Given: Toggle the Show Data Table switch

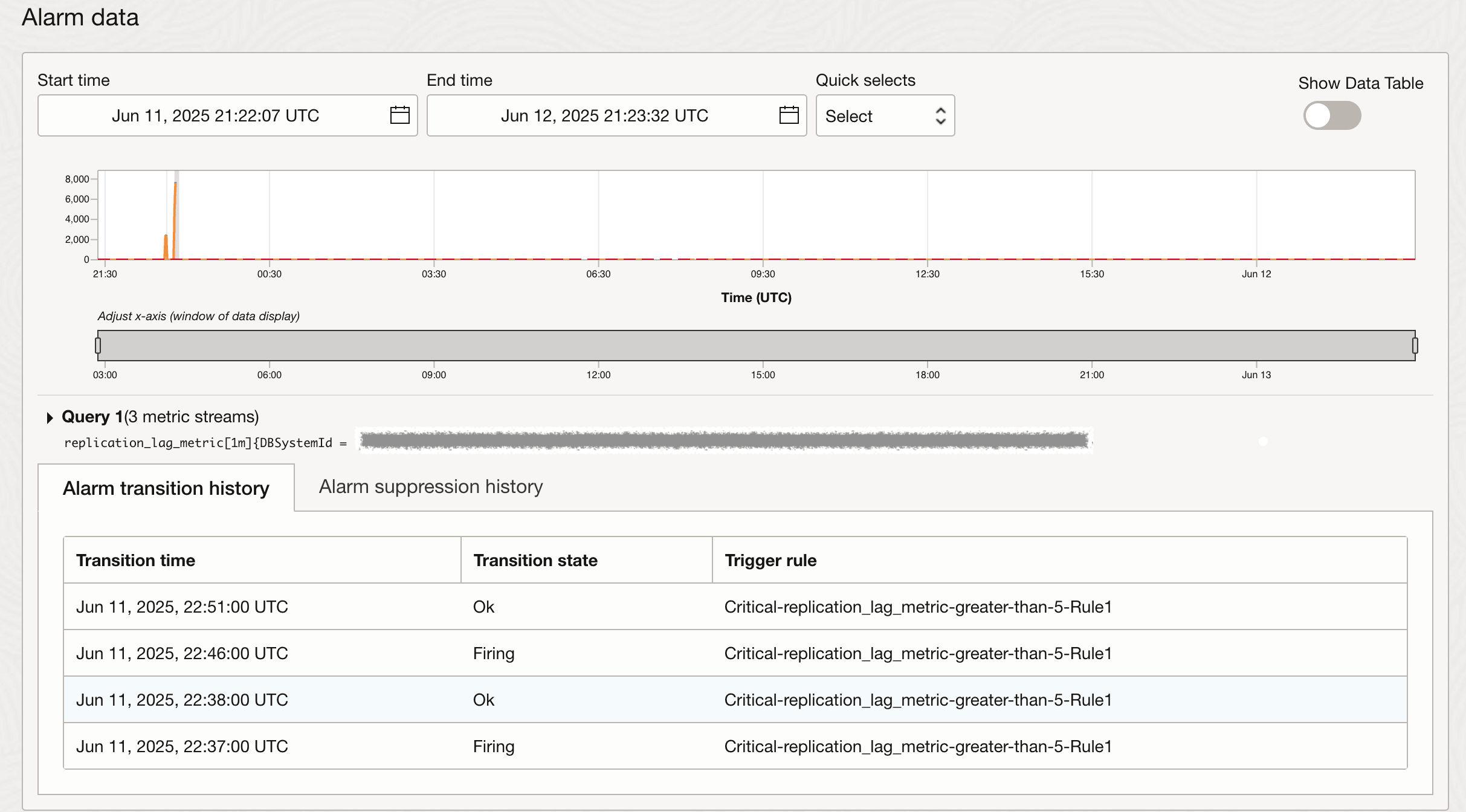Looking at the screenshot, I should click(x=1331, y=115).
